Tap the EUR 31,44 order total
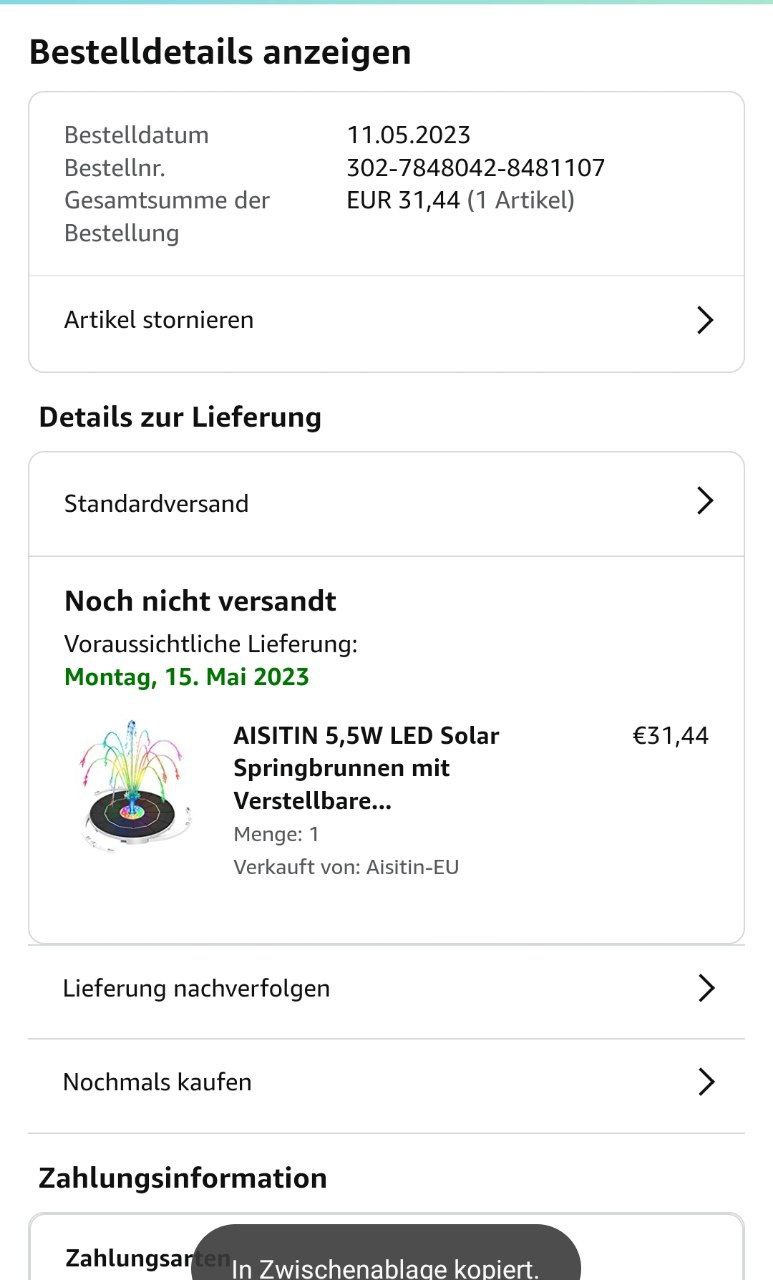Viewport: 773px width, 1280px height. coord(403,200)
